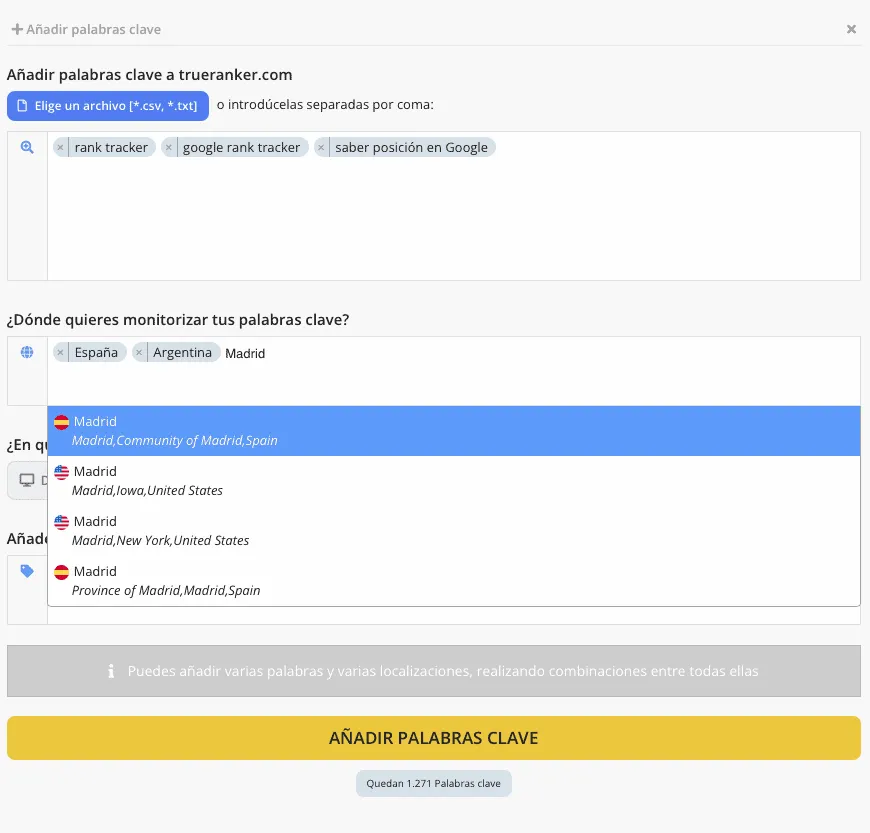
Task: Remove the Argentina location tag
Action: pos(139,352)
